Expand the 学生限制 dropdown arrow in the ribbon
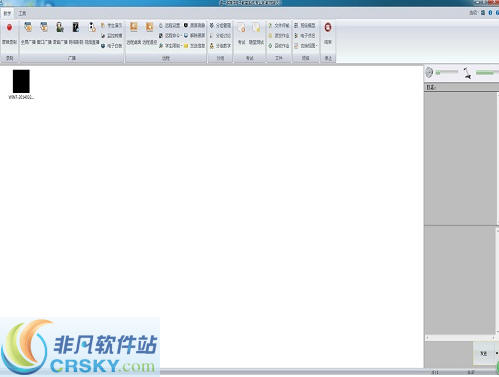The width and height of the screenshot is (499, 377). 181,46
